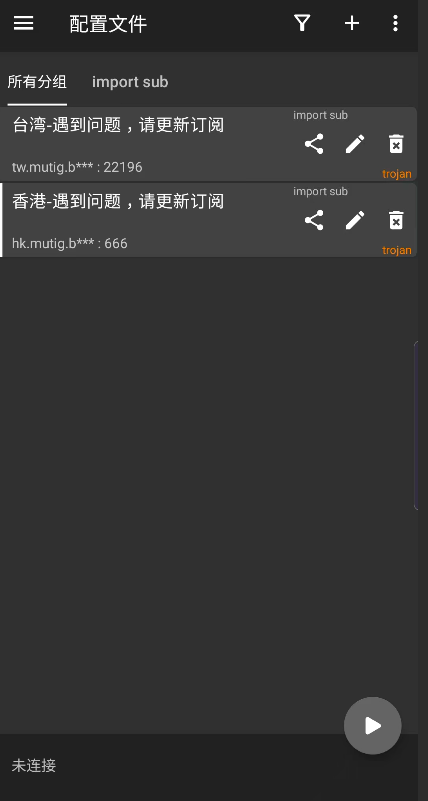Add a new profile with plus icon
Viewport: 428px width, 801px height.
pos(352,23)
